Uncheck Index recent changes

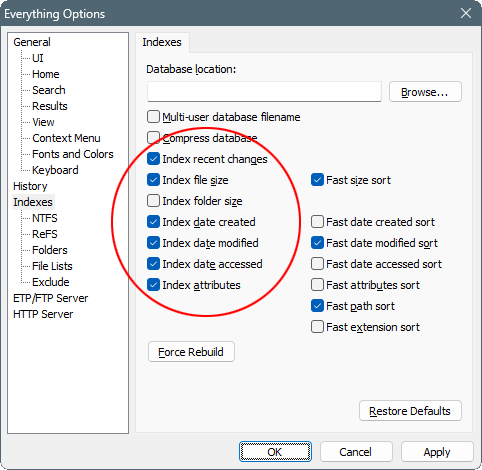(153, 159)
